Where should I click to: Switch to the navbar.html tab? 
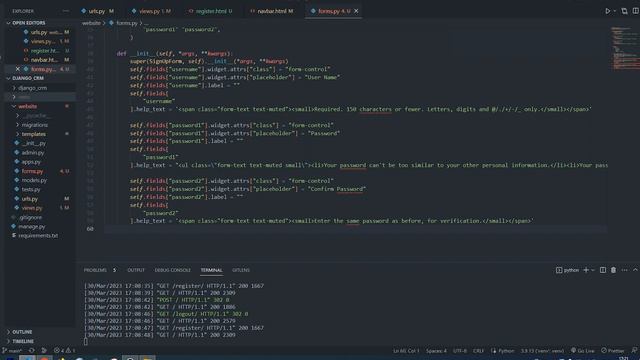pyautogui.click(x=271, y=11)
